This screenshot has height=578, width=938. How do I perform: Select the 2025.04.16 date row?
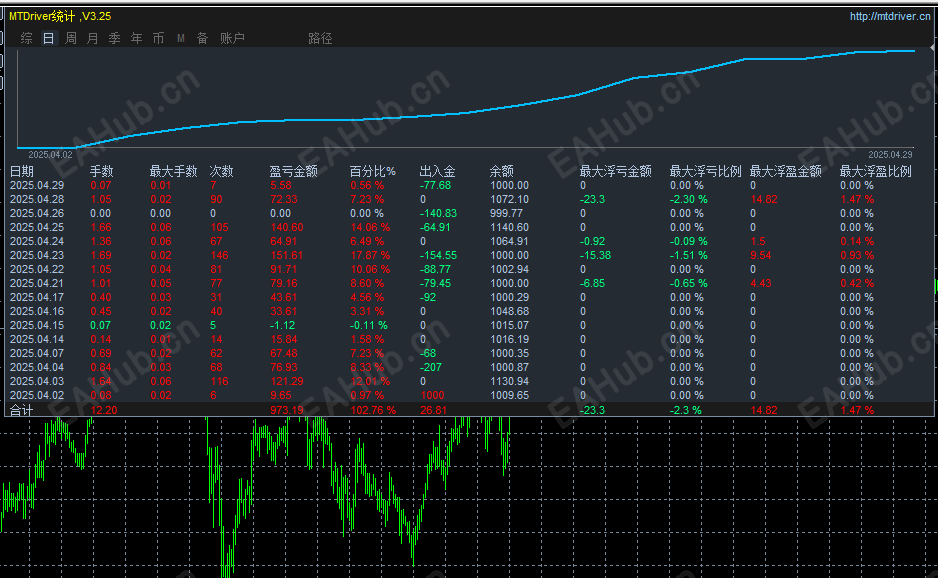[x=36, y=311]
